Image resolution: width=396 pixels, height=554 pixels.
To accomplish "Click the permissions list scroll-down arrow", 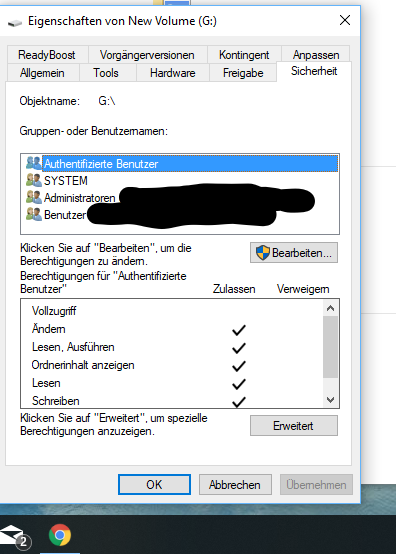I will pyautogui.click(x=331, y=400).
